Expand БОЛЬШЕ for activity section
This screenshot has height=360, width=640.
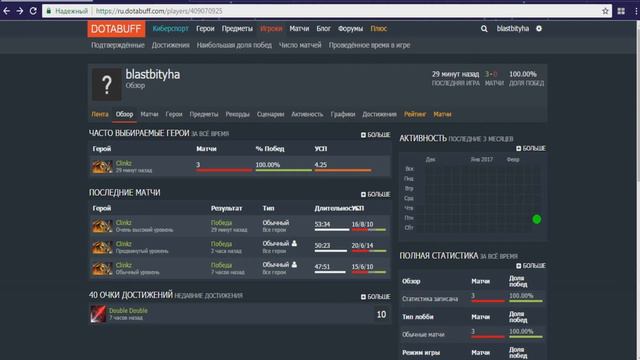[531, 148]
